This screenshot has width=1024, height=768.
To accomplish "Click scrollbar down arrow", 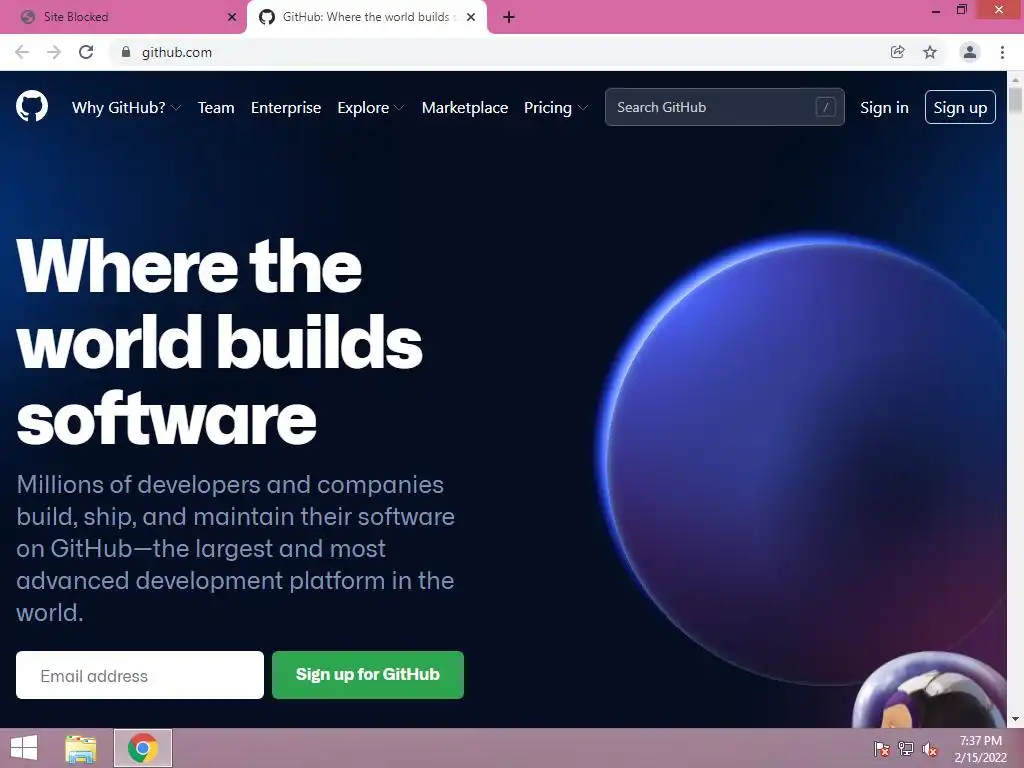I will [1015, 720].
